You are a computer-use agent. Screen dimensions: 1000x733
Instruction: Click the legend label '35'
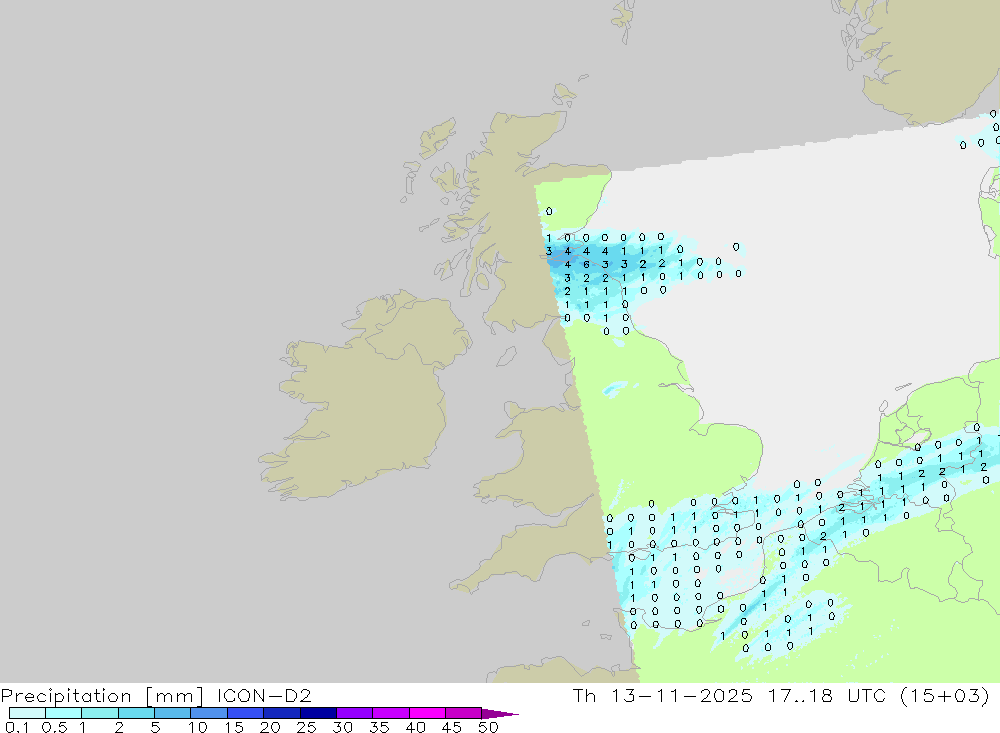[379, 727]
